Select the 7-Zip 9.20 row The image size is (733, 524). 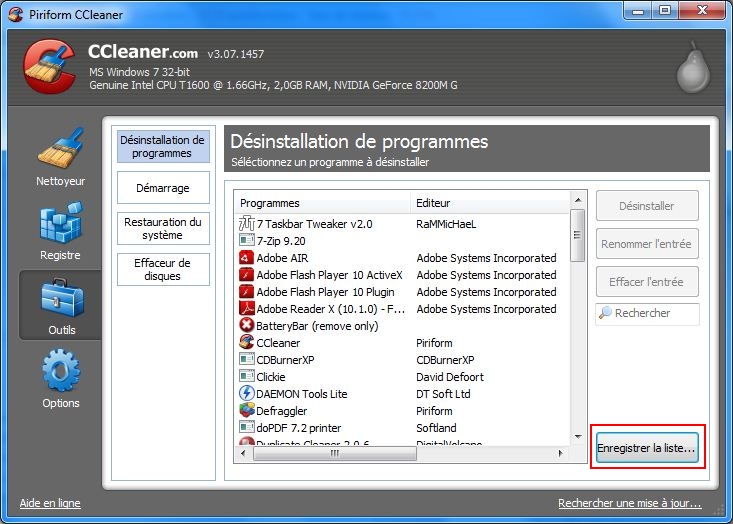[x=402, y=241]
